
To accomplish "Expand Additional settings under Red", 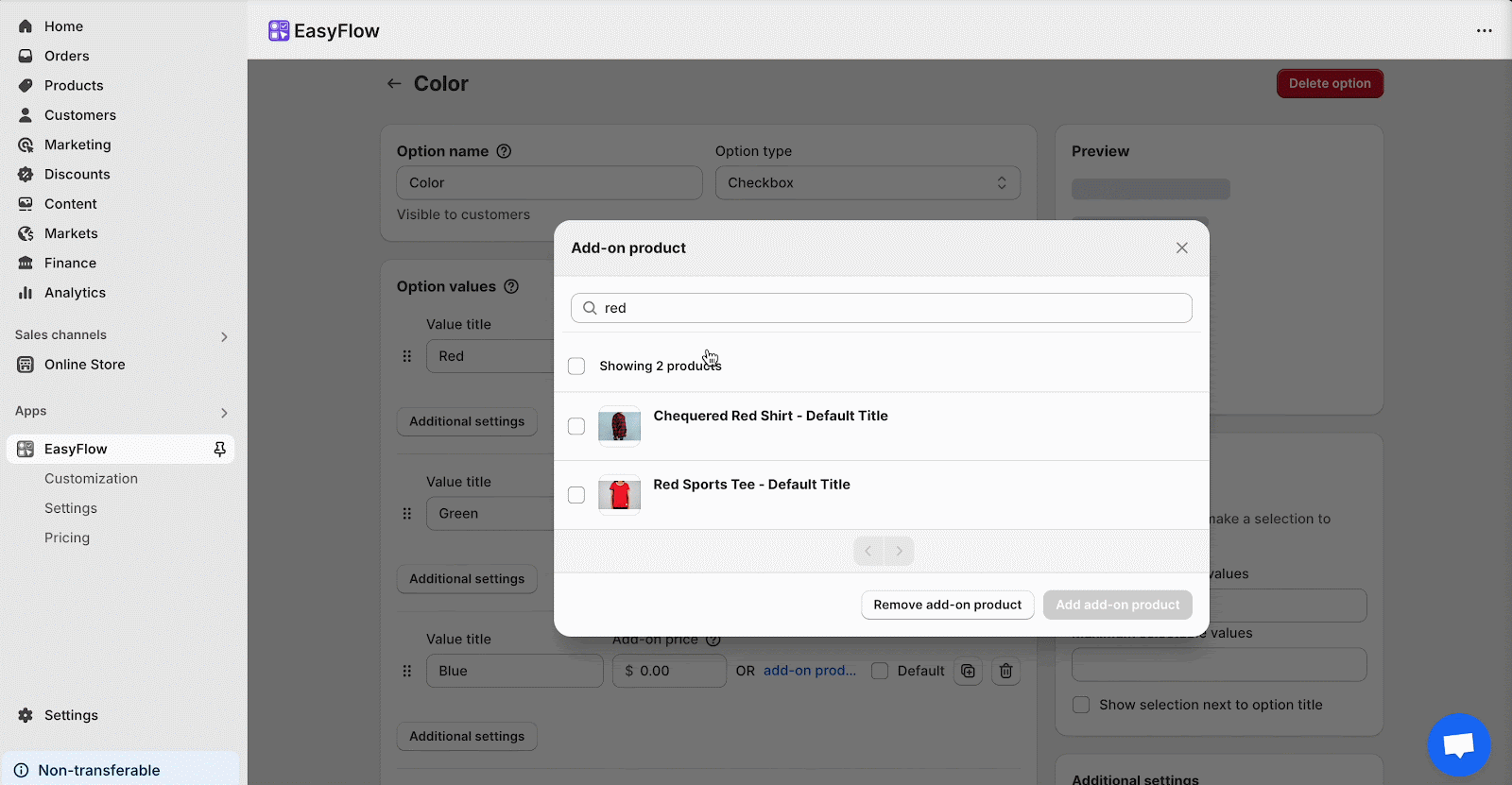I will (x=467, y=421).
